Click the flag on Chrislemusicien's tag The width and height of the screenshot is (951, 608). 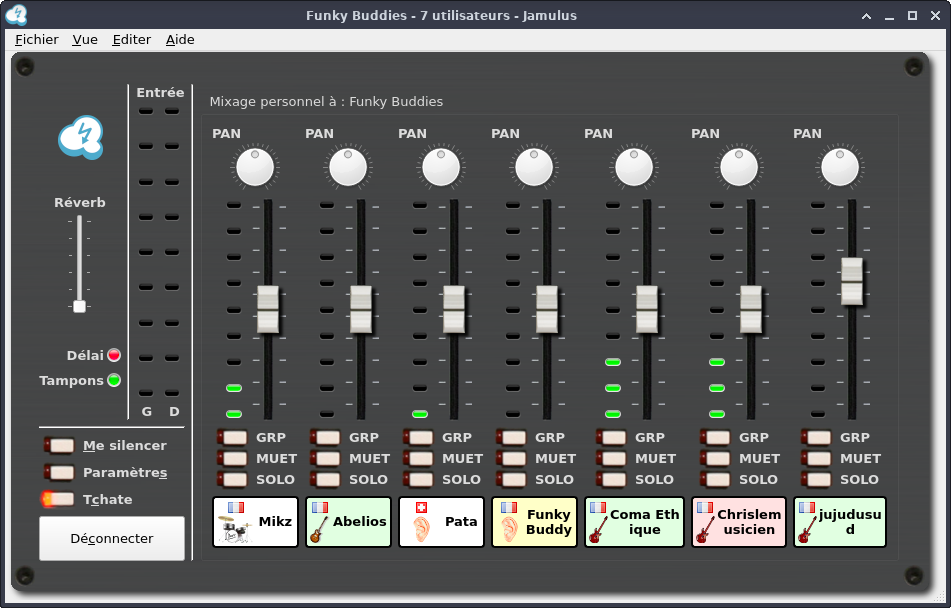(705, 507)
